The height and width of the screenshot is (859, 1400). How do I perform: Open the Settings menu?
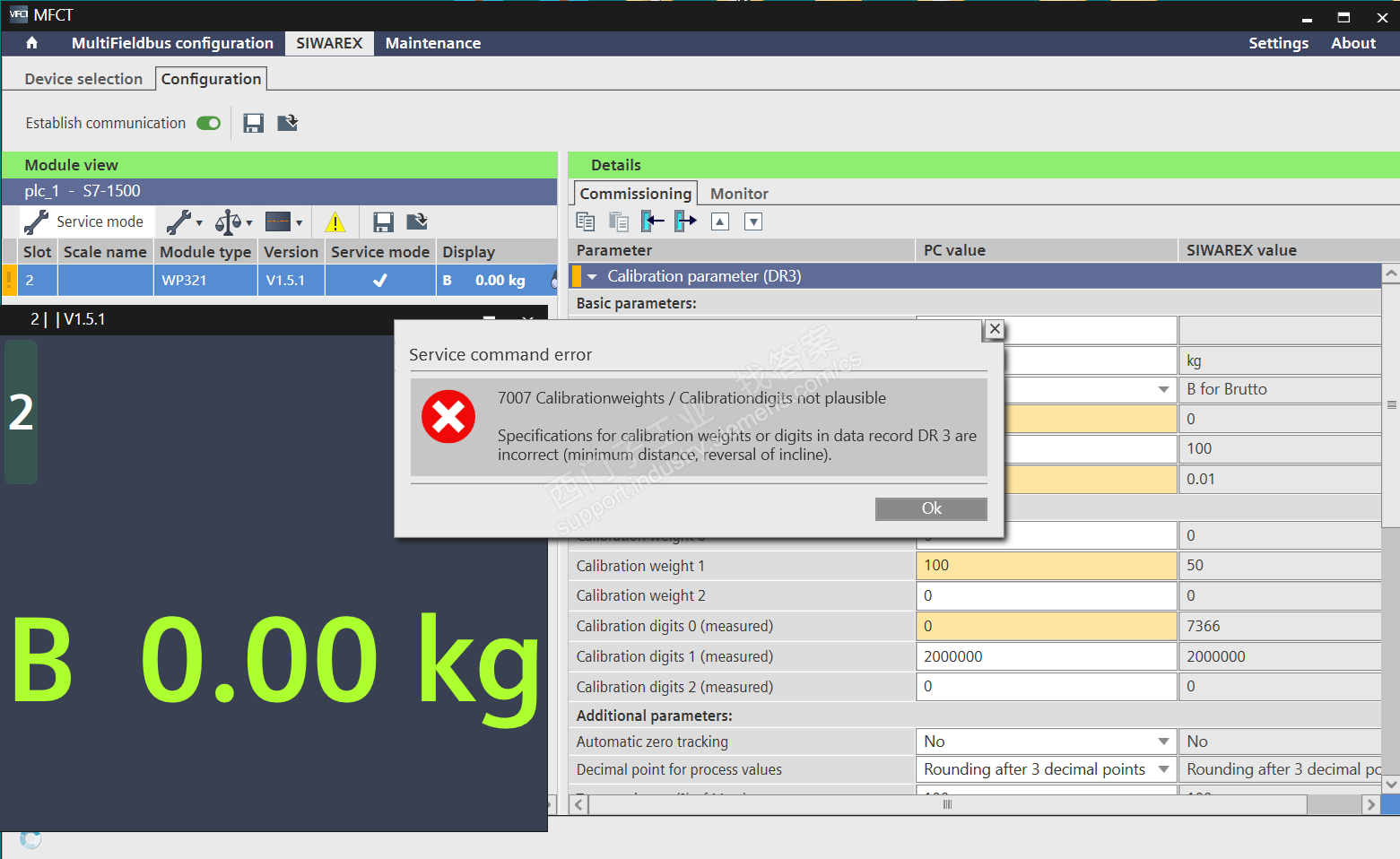[x=1278, y=43]
